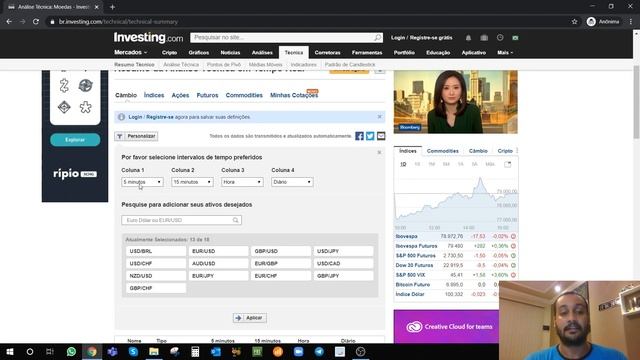This screenshot has height=360, width=640.
Task: Open Microsoft Teams from the taskbar
Action: 112,351
